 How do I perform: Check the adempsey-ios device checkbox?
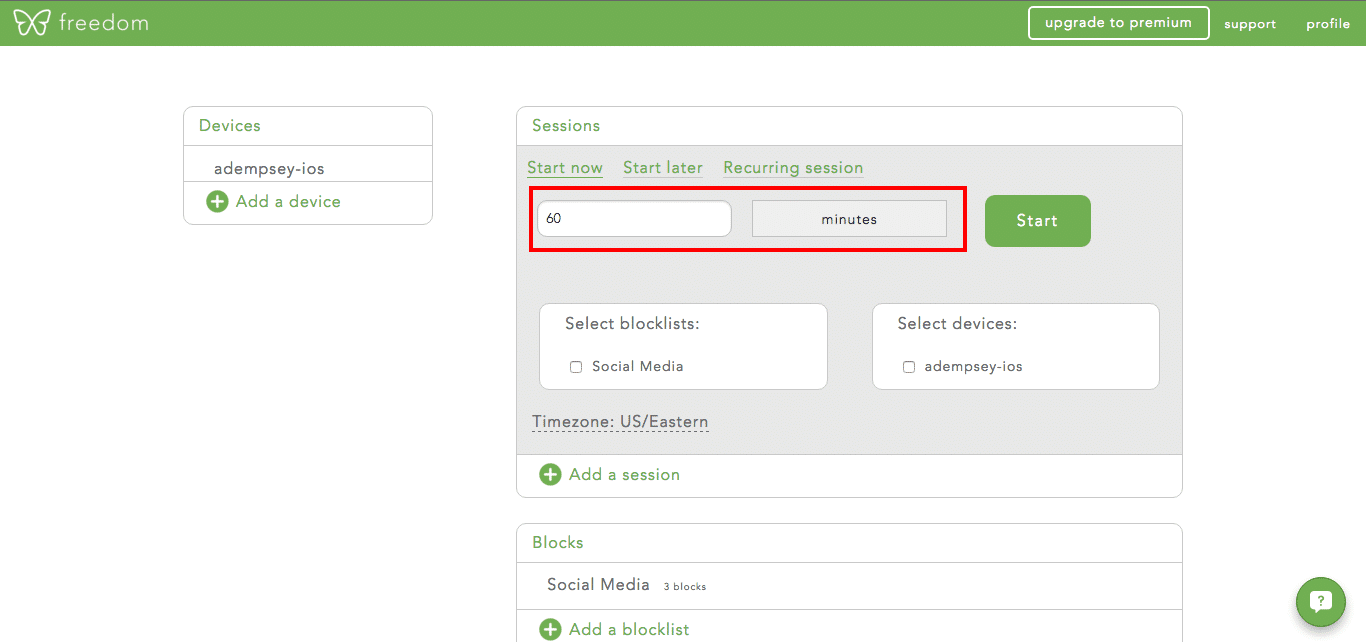click(909, 367)
